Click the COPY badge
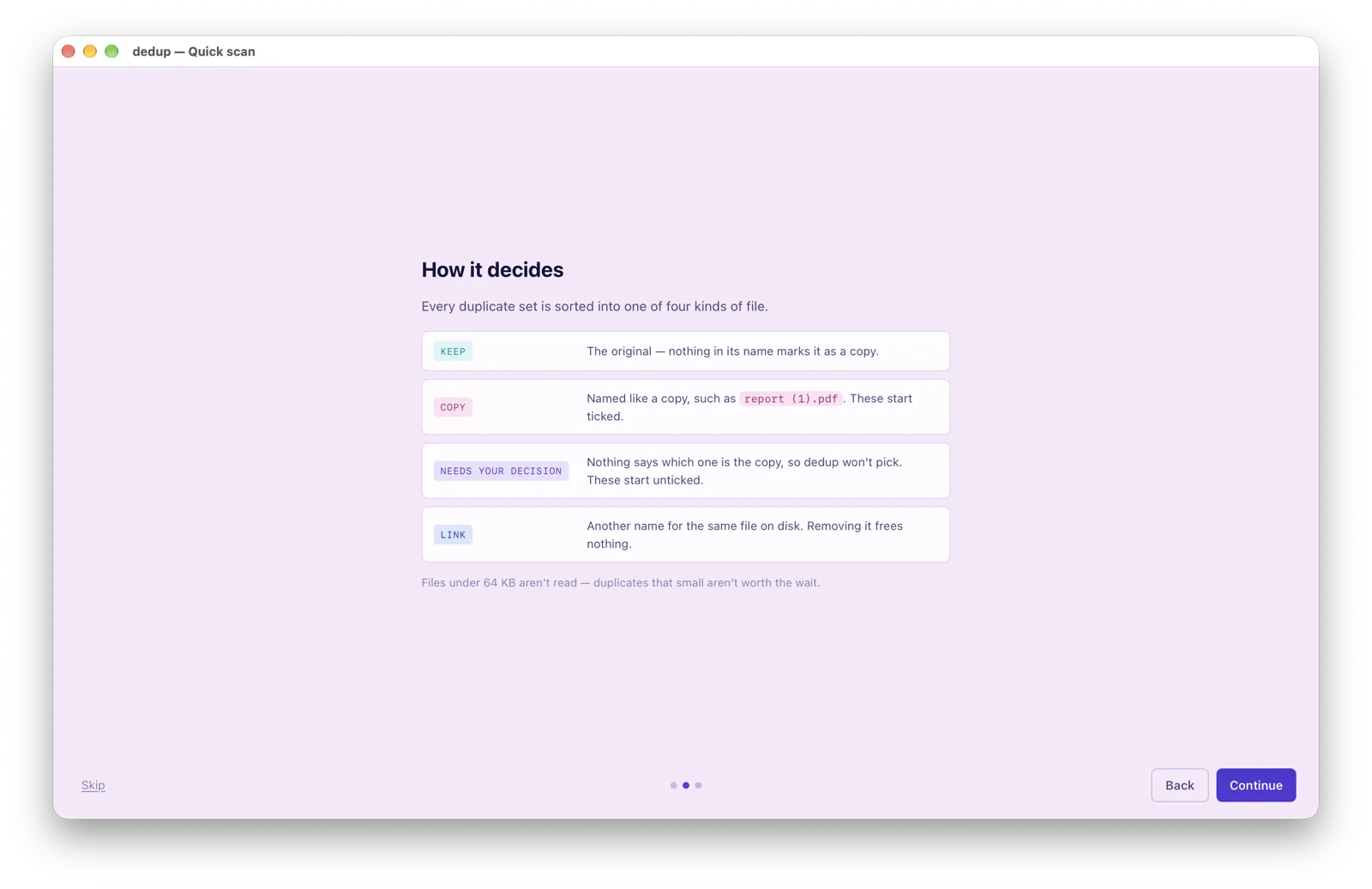1372x889 pixels. [x=453, y=407]
